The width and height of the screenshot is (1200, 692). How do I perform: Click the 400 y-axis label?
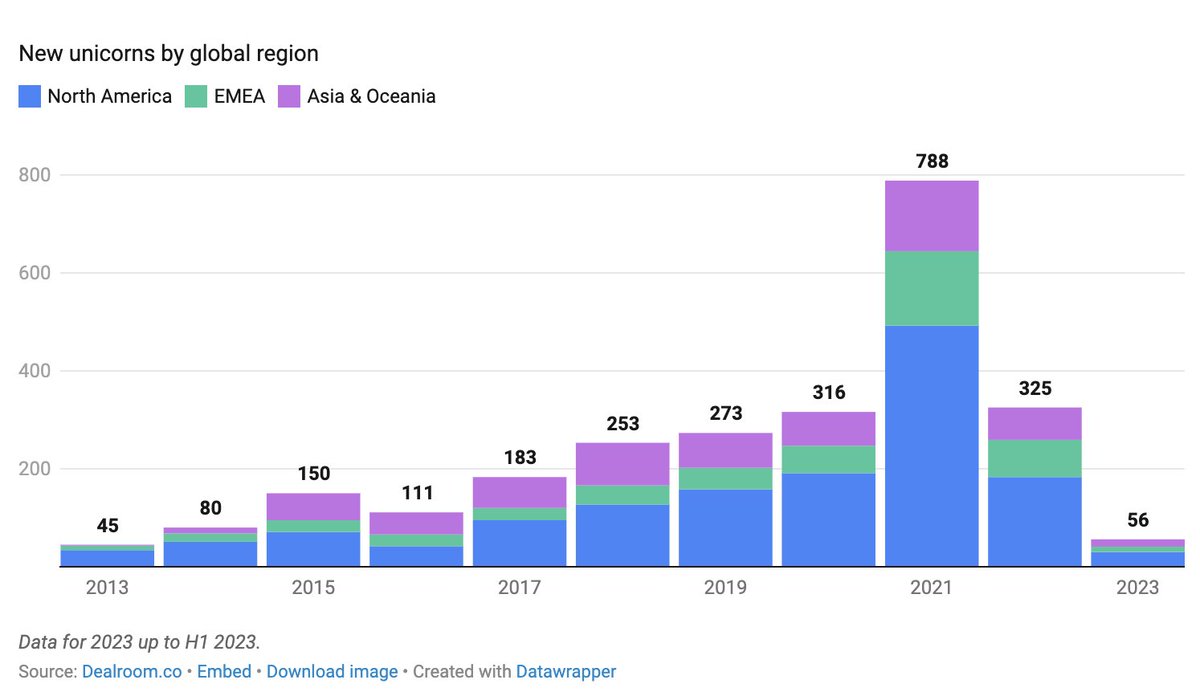coord(35,371)
